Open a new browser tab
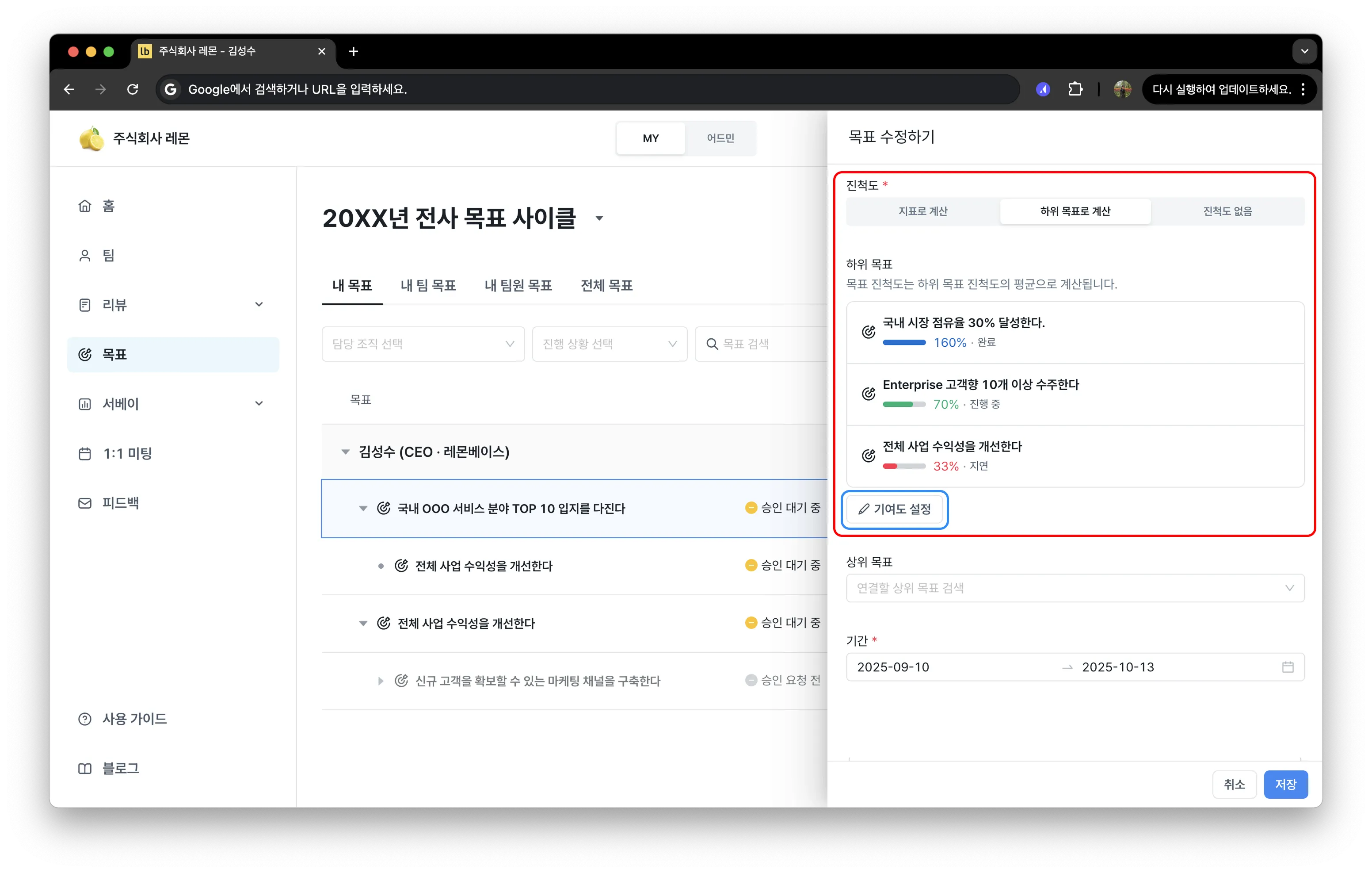The image size is (1372, 873). tap(354, 51)
